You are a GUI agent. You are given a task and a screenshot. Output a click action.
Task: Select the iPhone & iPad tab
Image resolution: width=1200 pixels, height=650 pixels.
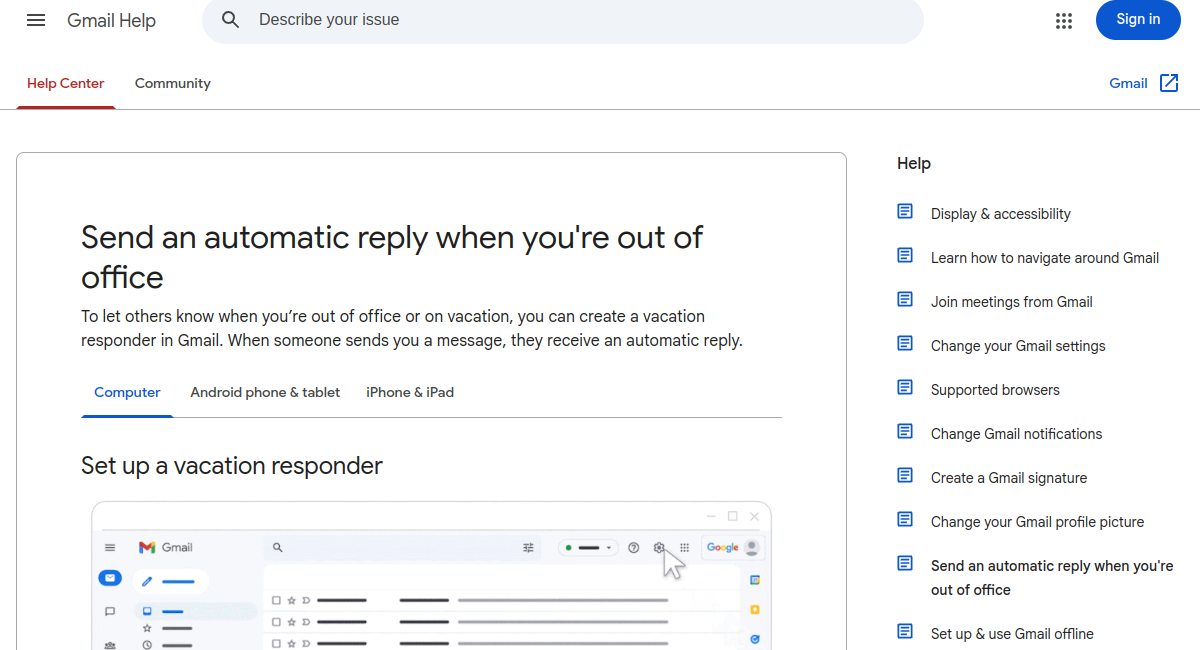point(410,393)
